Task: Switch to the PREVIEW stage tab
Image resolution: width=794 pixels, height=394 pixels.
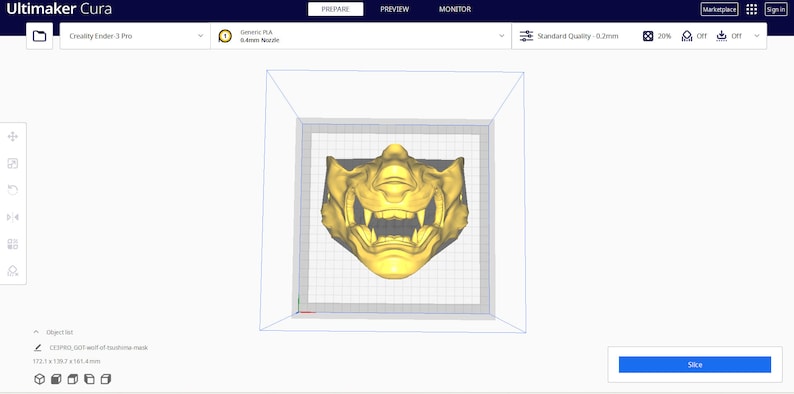Action: (394, 9)
